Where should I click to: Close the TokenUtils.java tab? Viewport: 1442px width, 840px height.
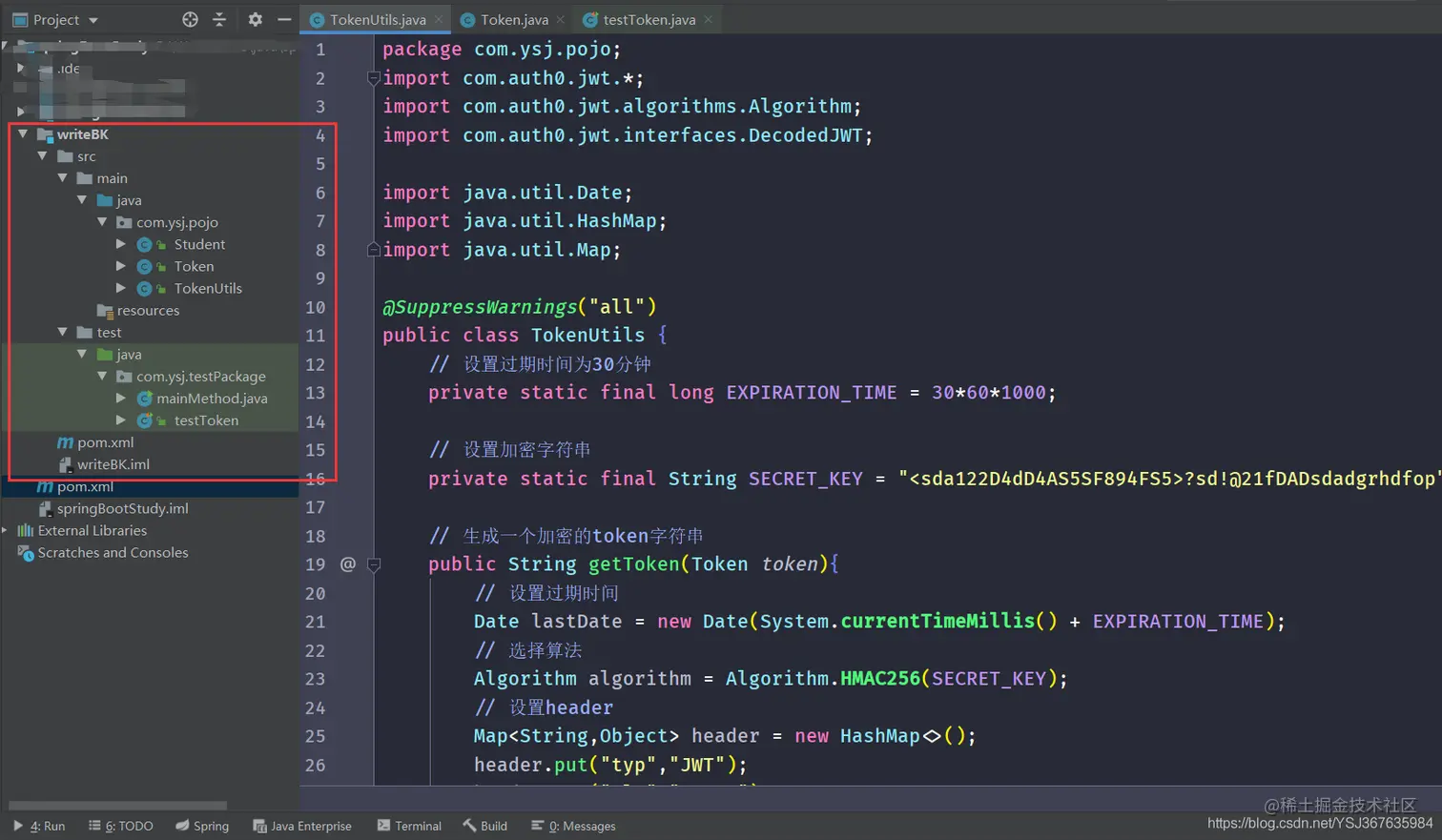[x=439, y=19]
